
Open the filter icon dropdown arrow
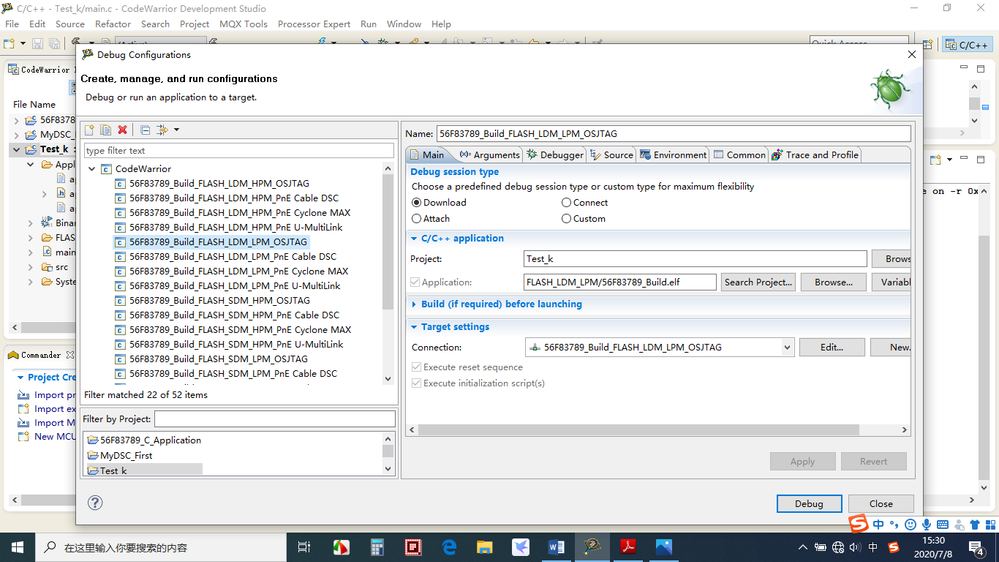pos(176,130)
